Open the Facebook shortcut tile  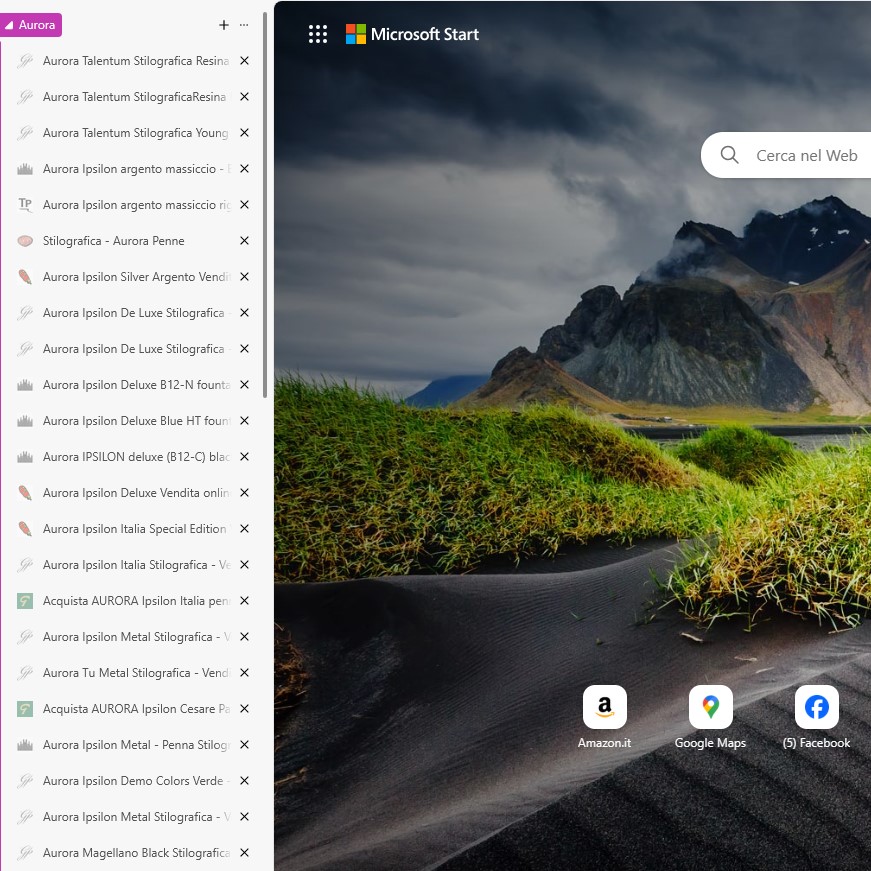click(x=816, y=708)
